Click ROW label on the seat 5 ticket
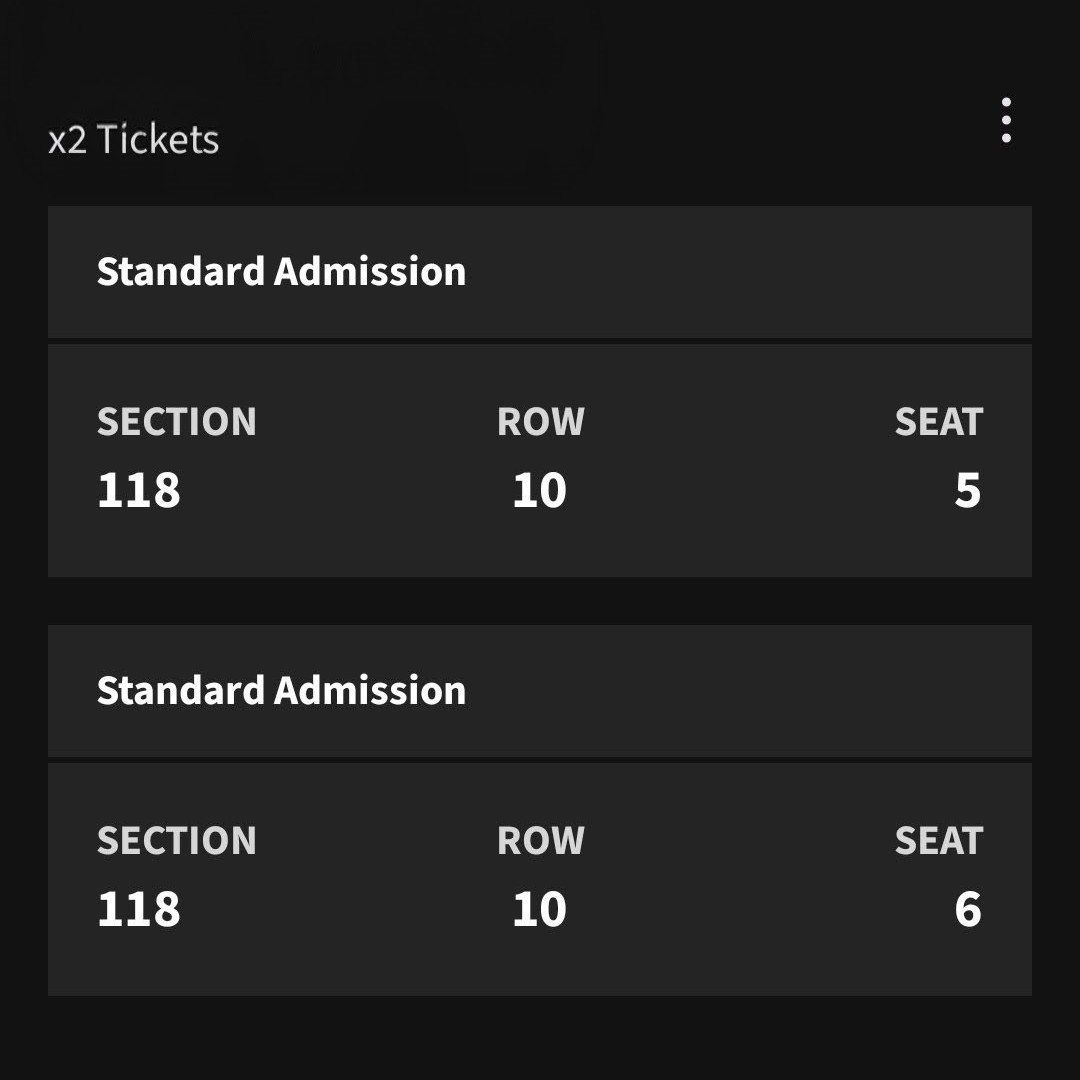 pos(541,422)
